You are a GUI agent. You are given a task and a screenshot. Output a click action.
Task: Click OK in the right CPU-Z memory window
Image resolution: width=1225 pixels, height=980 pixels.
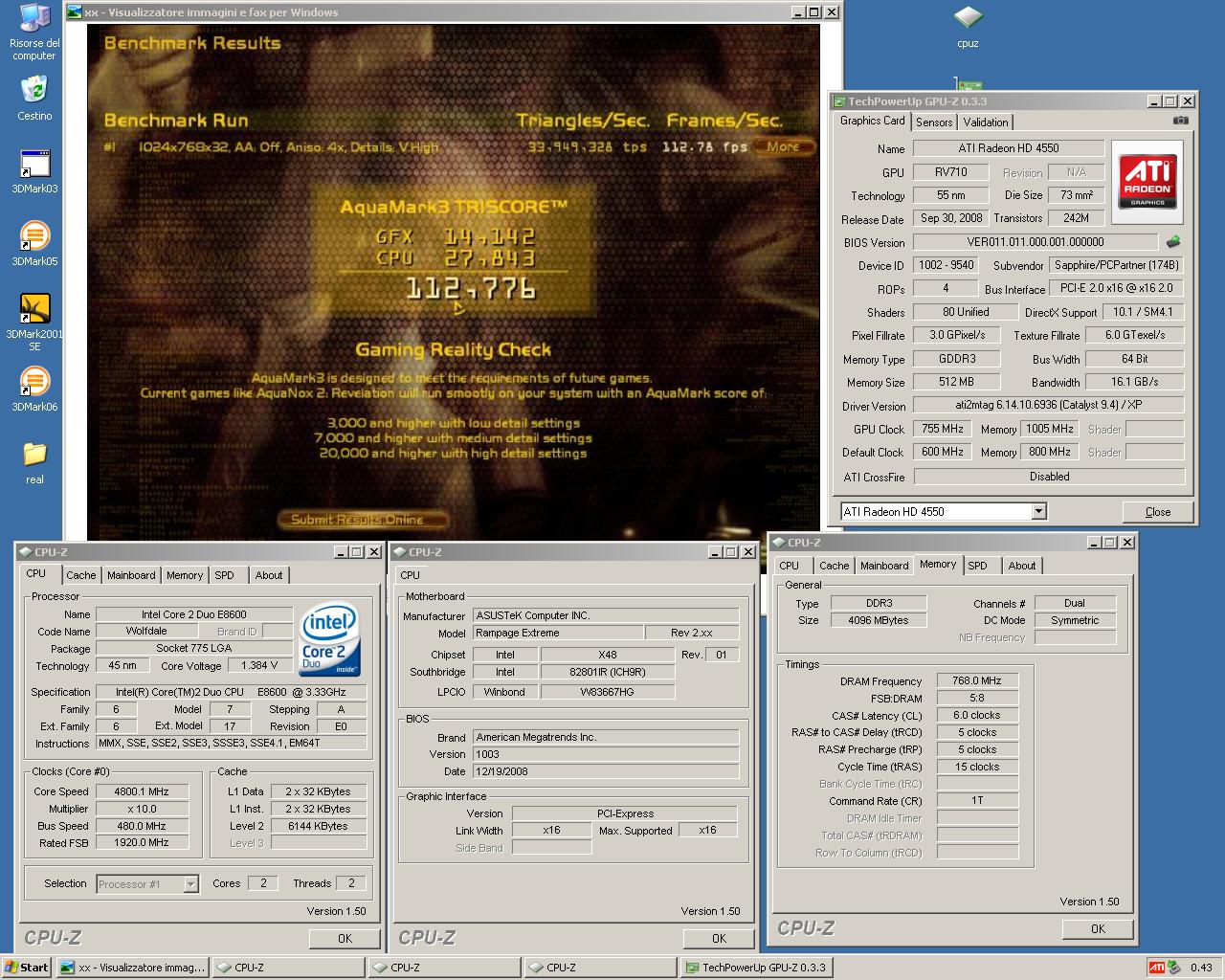(x=1098, y=928)
